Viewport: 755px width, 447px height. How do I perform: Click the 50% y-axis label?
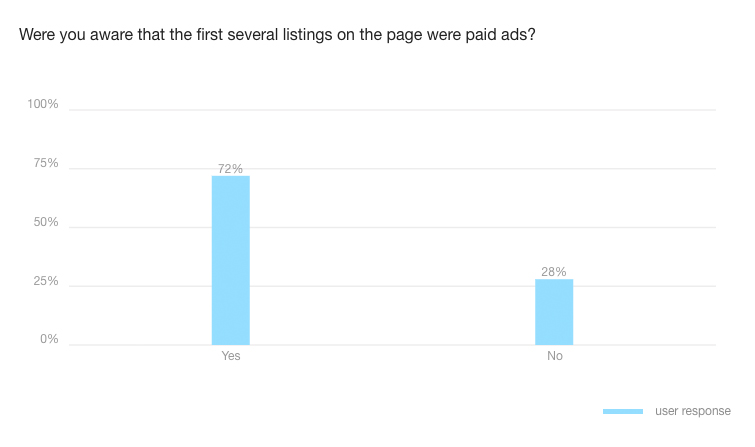(46, 222)
